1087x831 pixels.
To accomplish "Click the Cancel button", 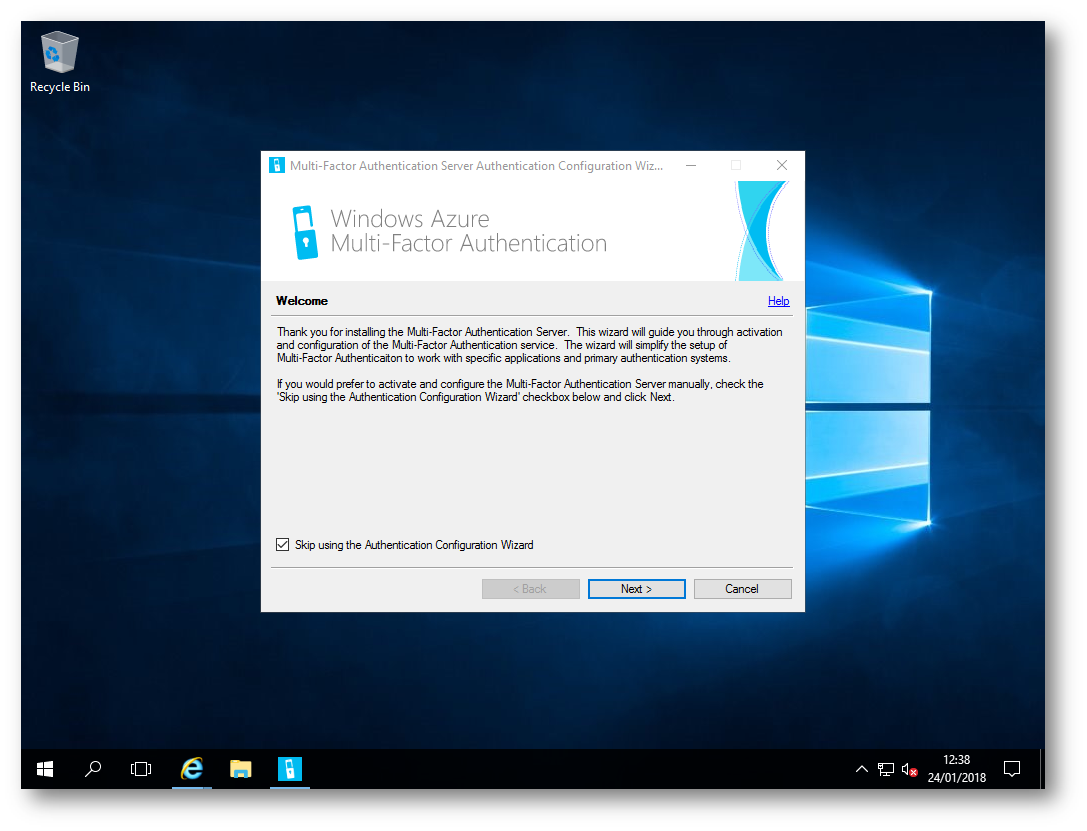I will (742, 589).
